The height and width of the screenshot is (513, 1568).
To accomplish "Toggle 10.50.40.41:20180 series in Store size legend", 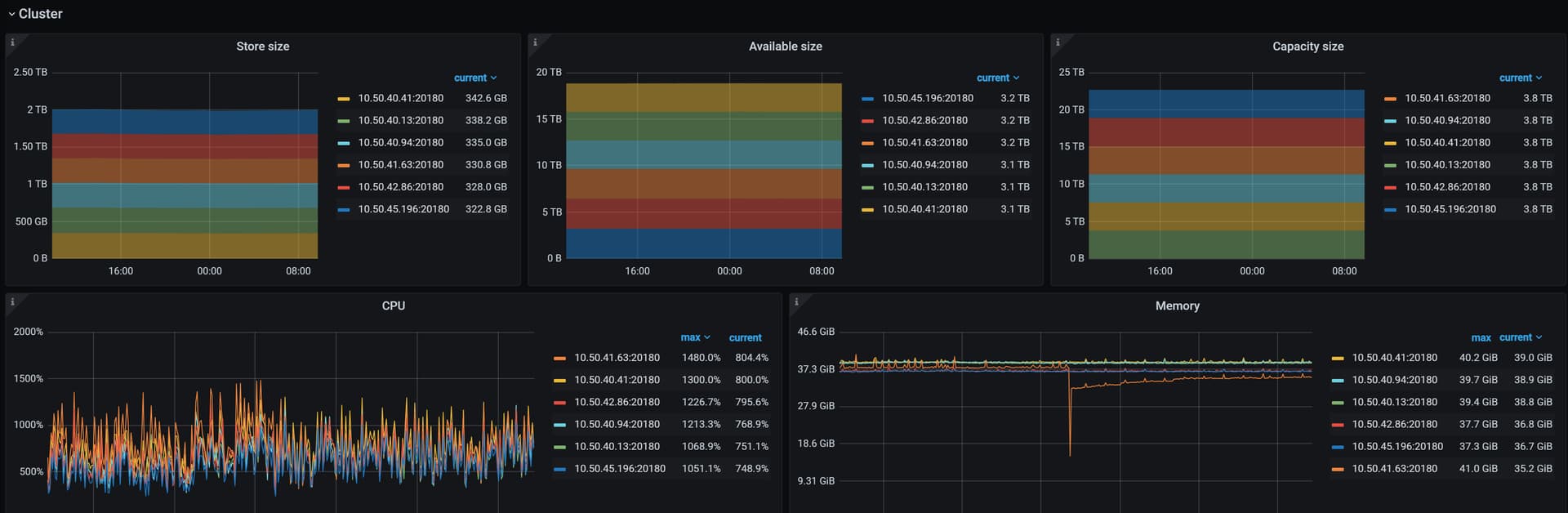I will pyautogui.click(x=400, y=98).
